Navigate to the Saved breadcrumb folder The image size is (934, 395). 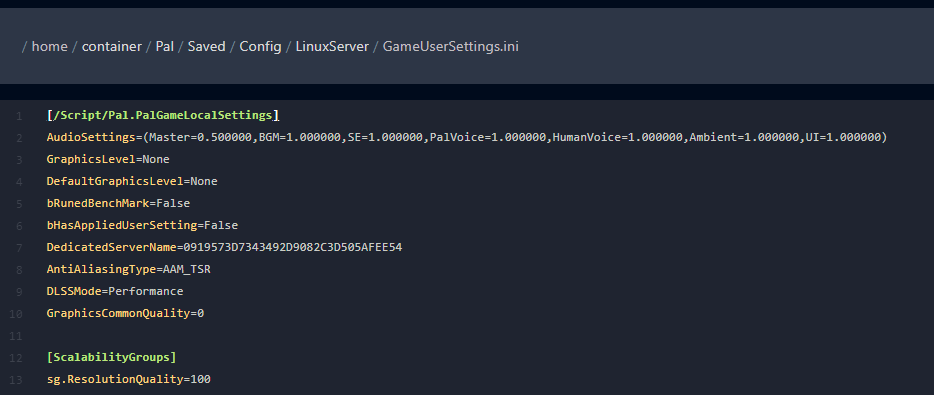[x=207, y=46]
